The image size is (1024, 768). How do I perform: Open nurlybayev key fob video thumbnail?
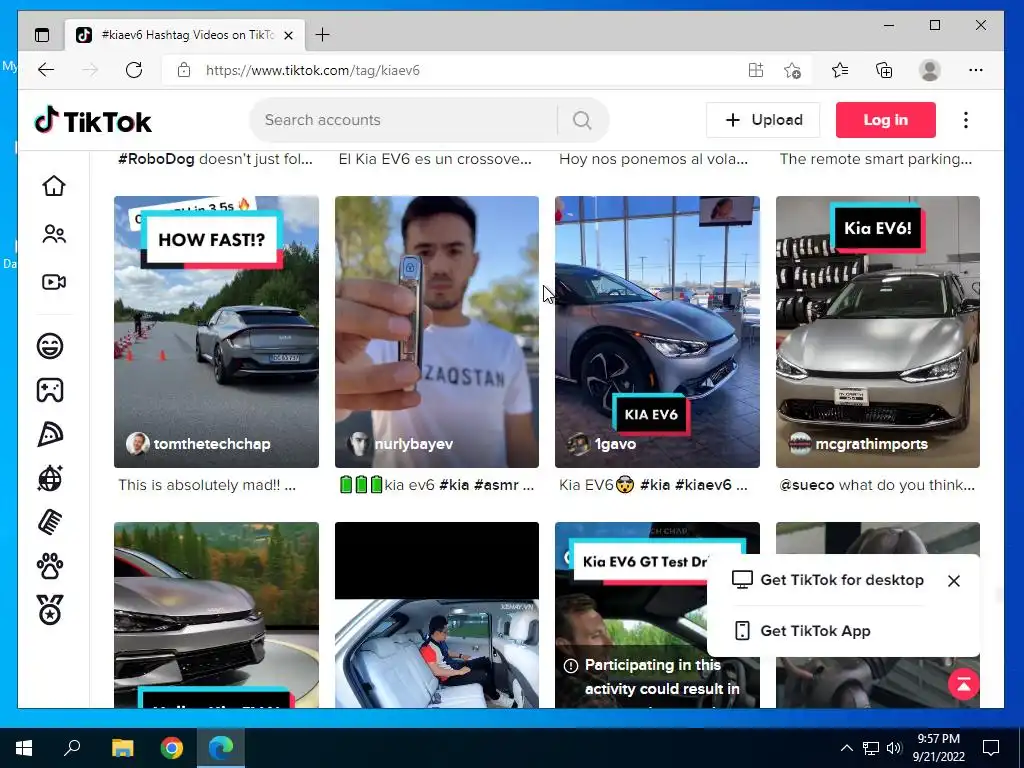pos(437,332)
